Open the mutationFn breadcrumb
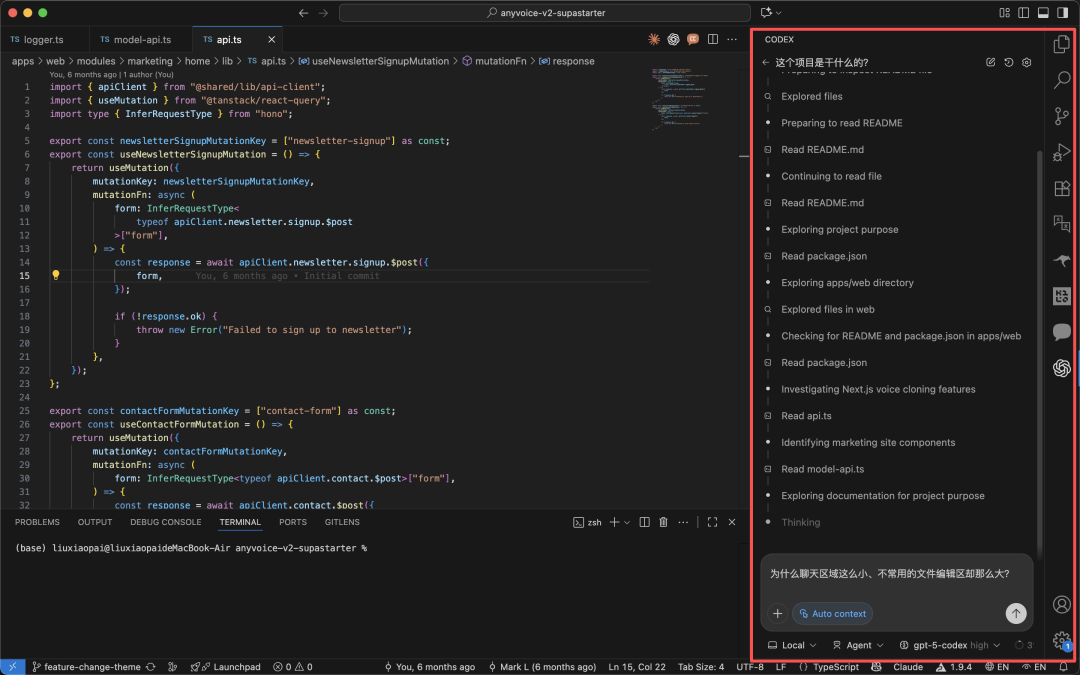This screenshot has height=675, width=1080. tap(494, 61)
